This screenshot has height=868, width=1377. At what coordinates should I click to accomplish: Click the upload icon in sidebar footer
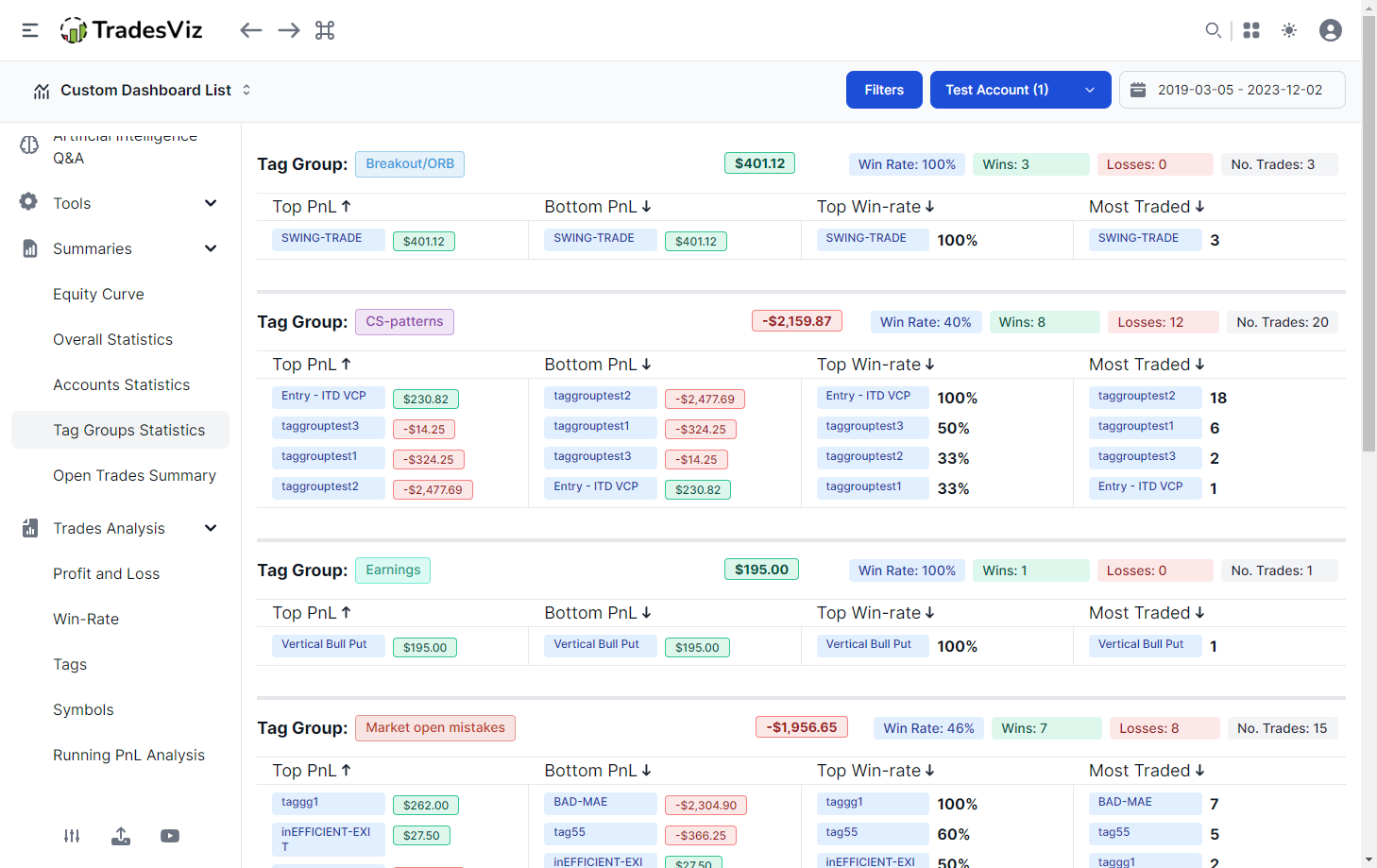click(x=121, y=836)
